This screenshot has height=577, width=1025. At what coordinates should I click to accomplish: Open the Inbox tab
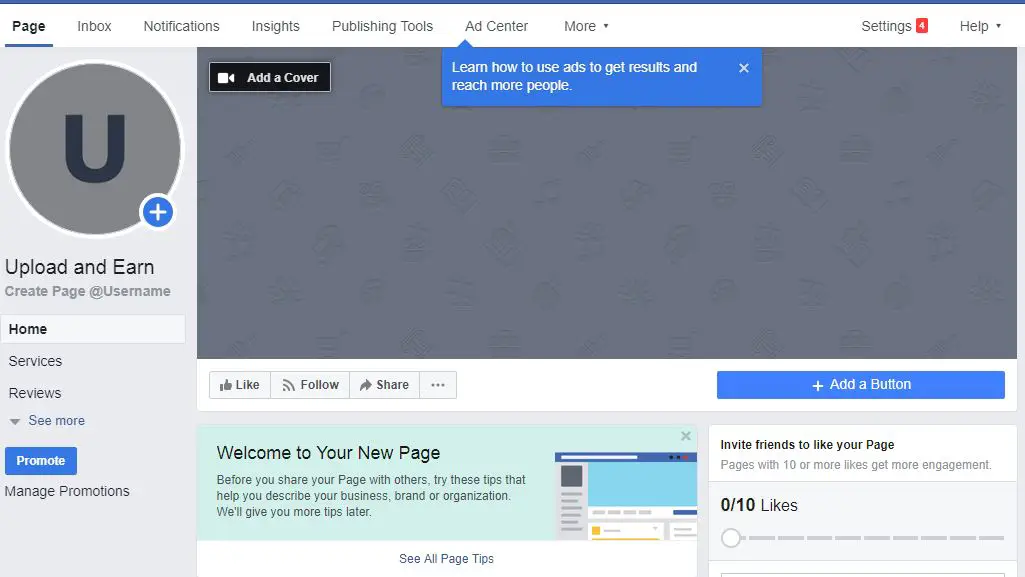coord(94,26)
